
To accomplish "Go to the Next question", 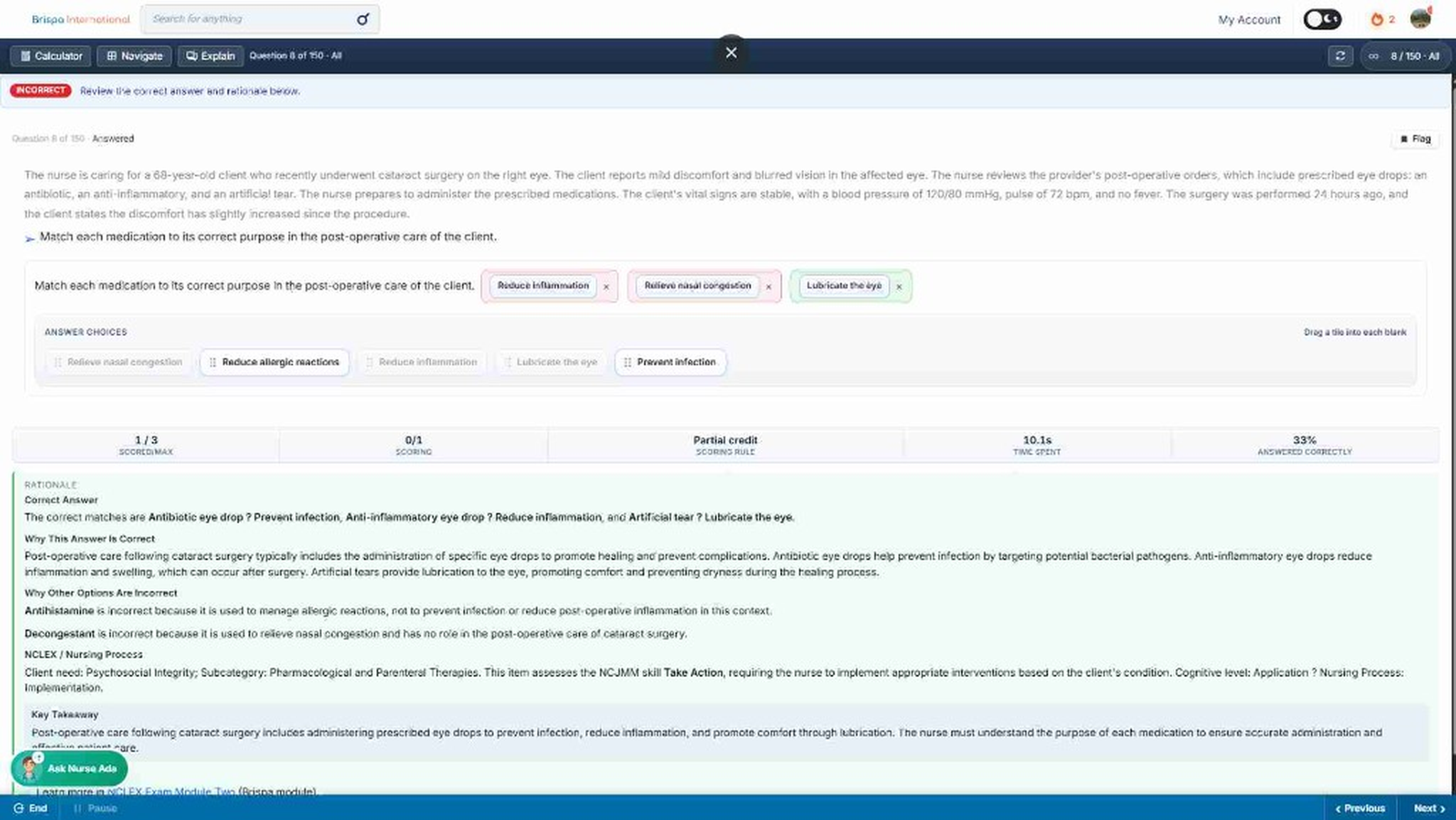I will [1428, 808].
